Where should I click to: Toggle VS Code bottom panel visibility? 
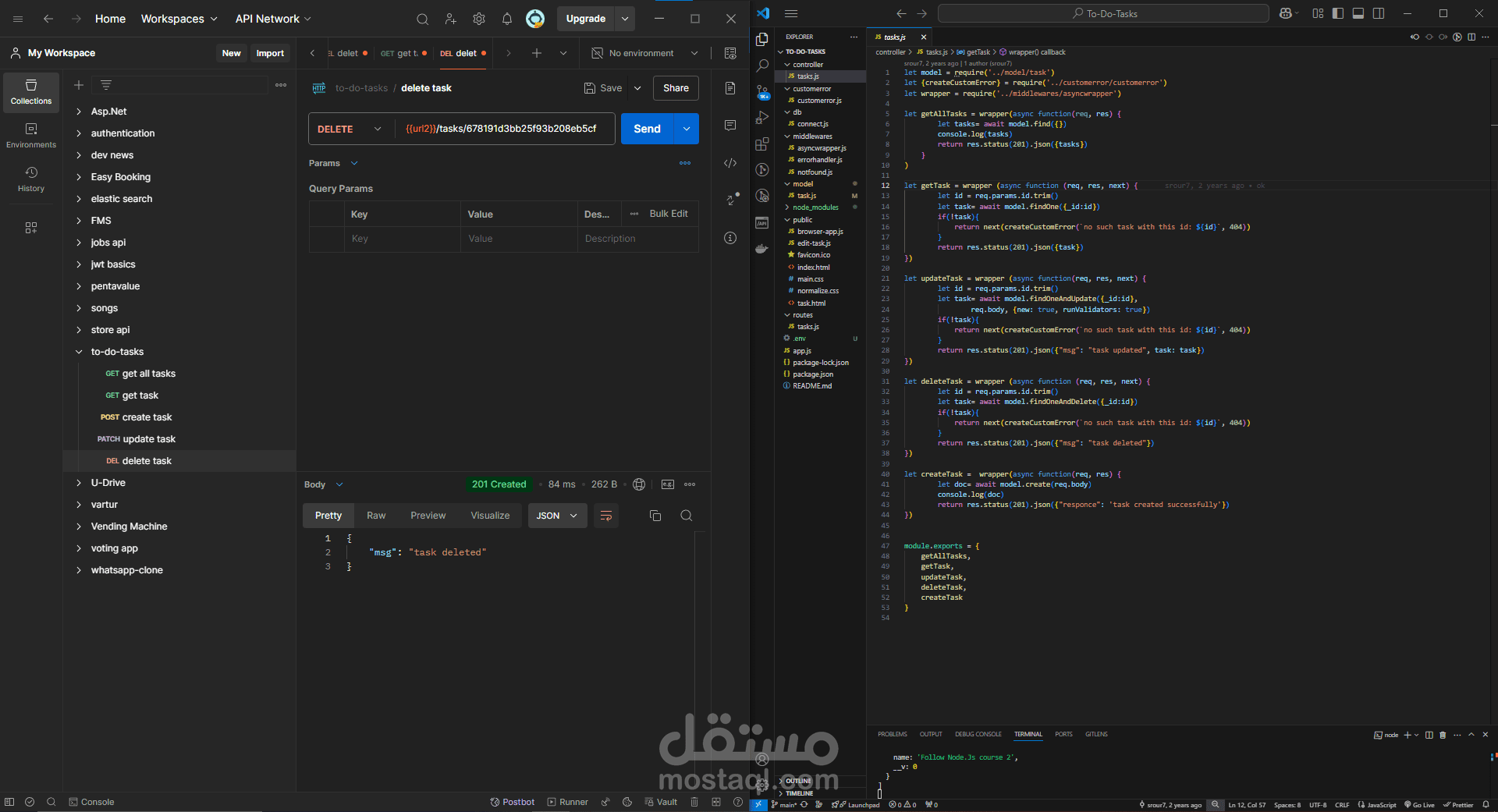pyautogui.click(x=1358, y=13)
